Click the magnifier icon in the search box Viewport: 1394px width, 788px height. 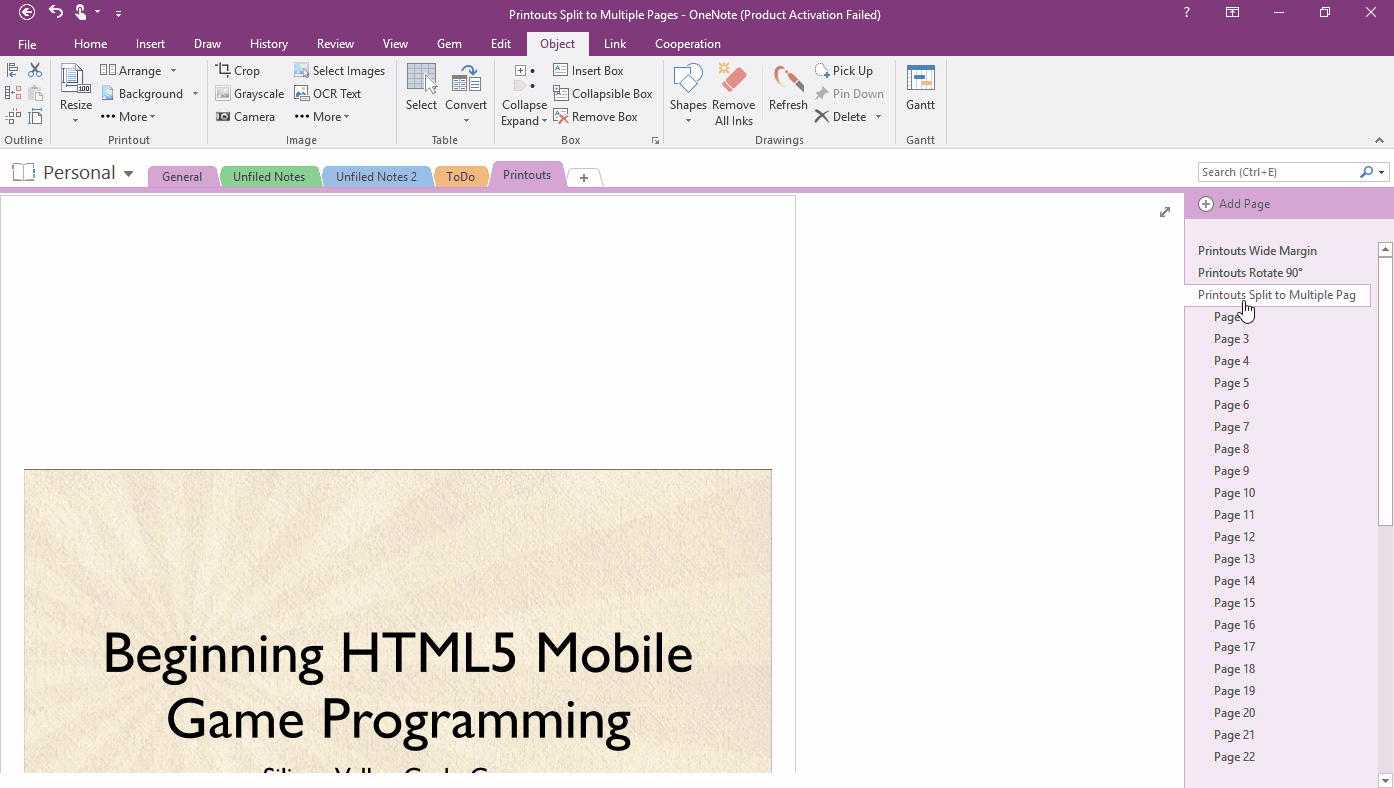(1366, 172)
